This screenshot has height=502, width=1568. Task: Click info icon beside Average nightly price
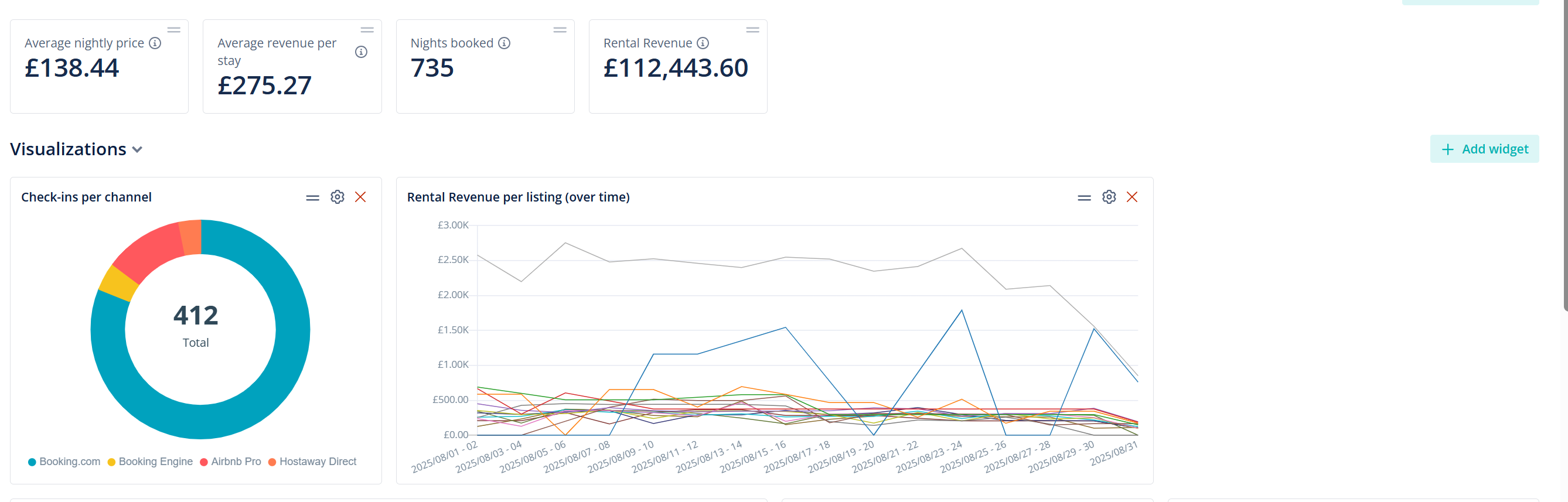click(x=155, y=43)
